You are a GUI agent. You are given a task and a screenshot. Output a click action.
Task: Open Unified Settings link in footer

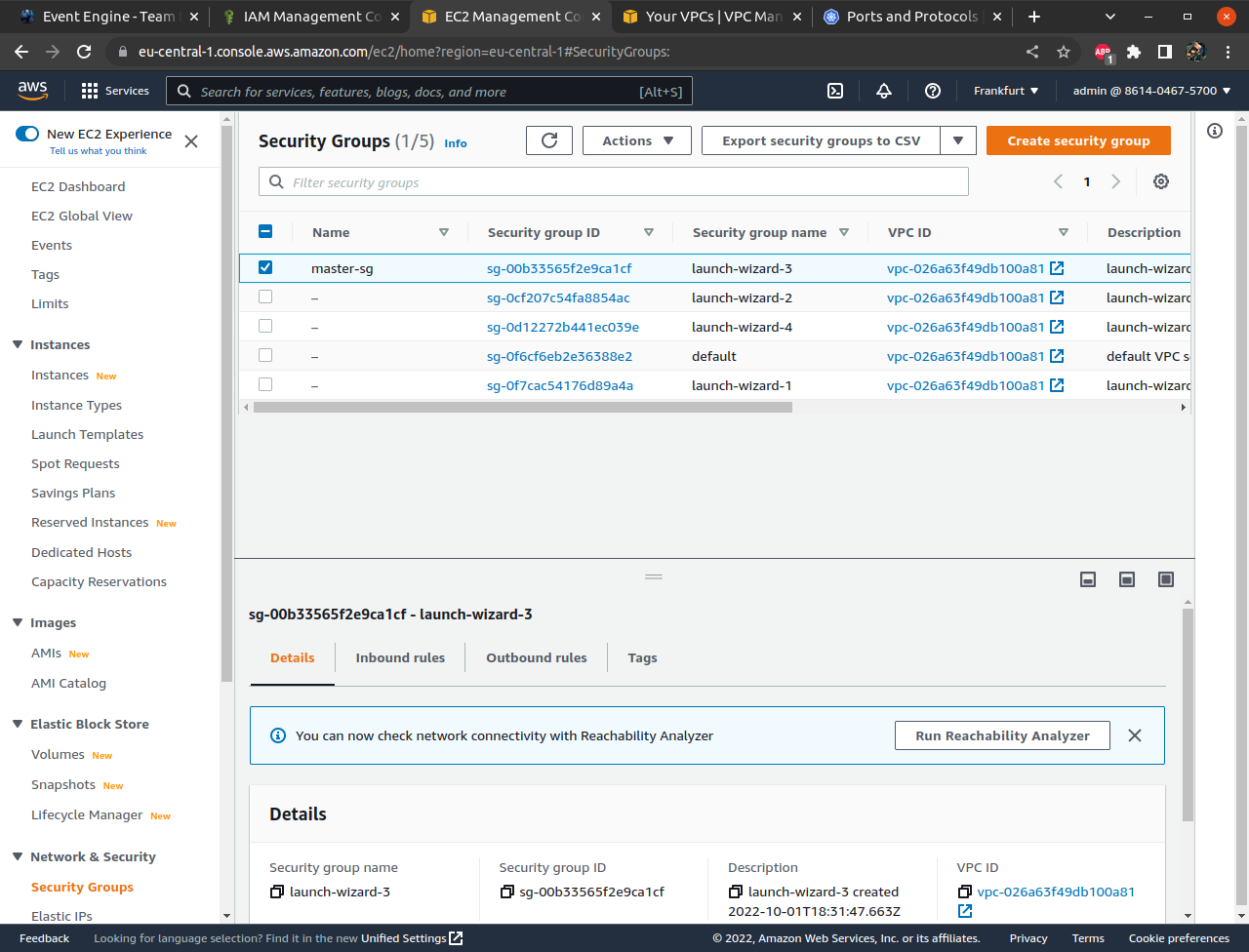(x=411, y=938)
